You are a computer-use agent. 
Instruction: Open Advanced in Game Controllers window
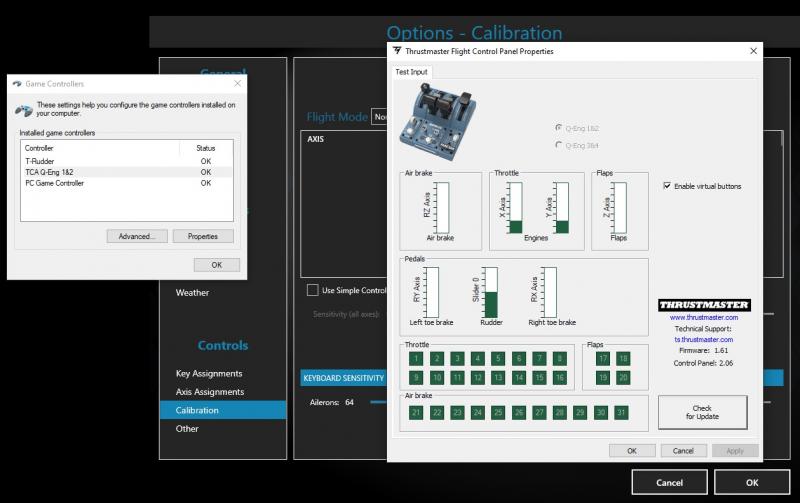point(137,236)
